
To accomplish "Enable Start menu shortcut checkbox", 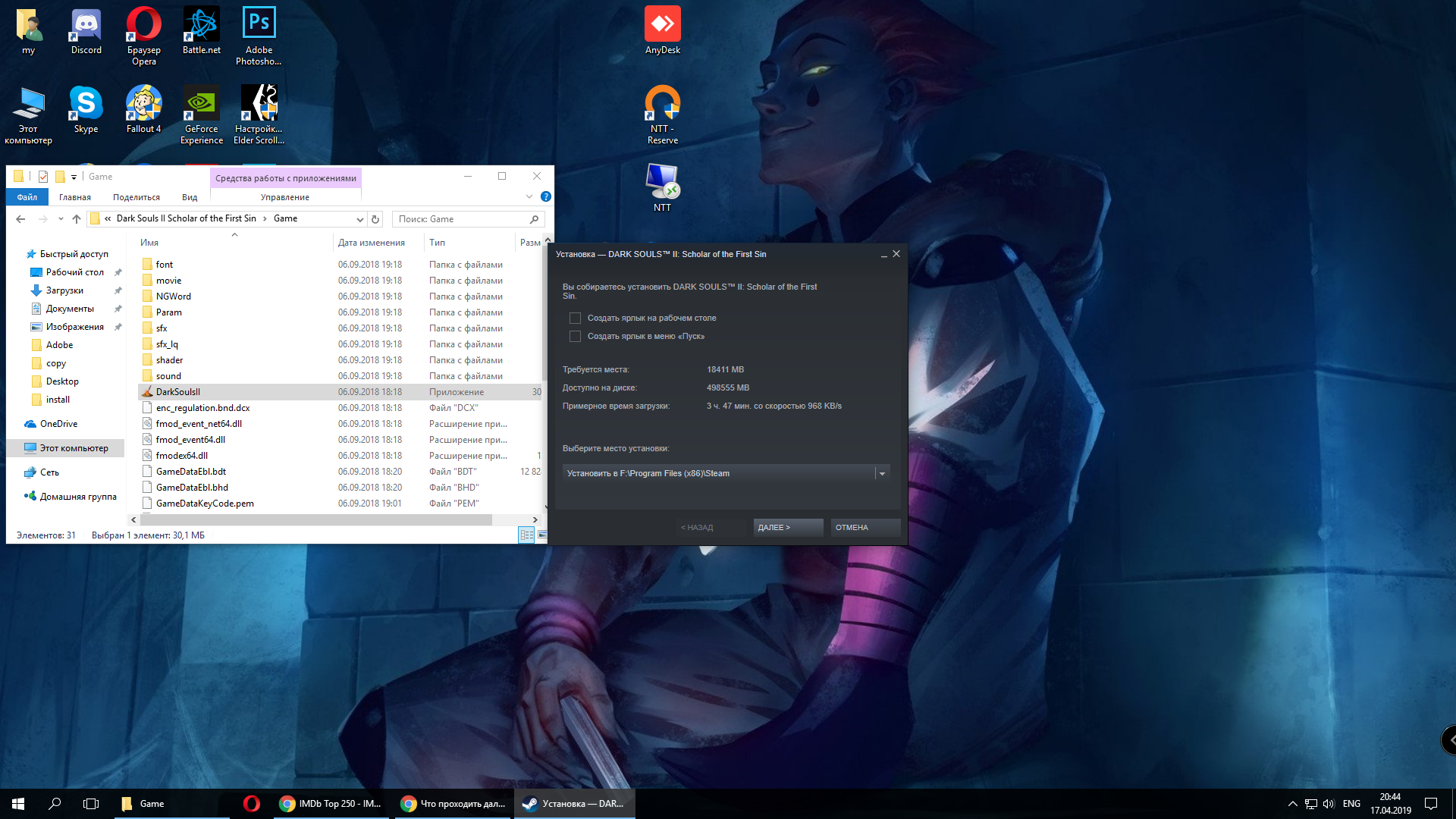I will click(575, 337).
